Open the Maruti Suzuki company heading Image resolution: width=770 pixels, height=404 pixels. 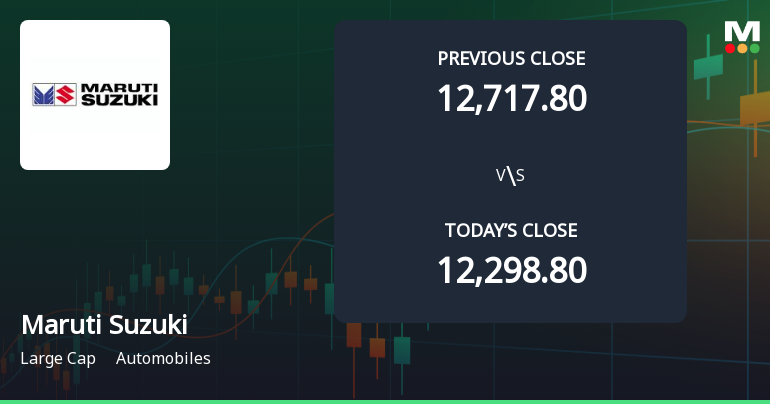point(104,326)
